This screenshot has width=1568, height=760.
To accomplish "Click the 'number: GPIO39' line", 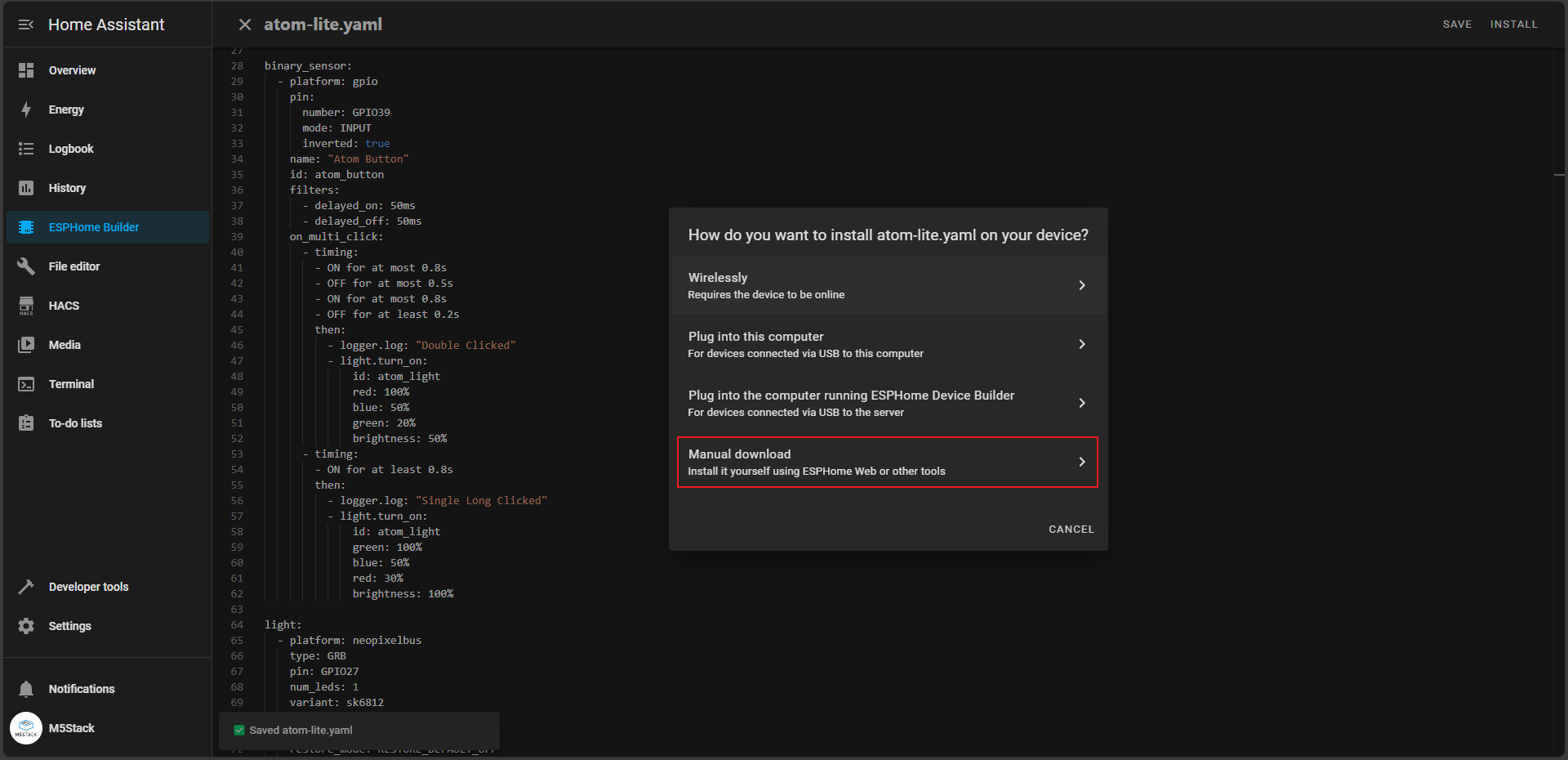I will point(346,112).
